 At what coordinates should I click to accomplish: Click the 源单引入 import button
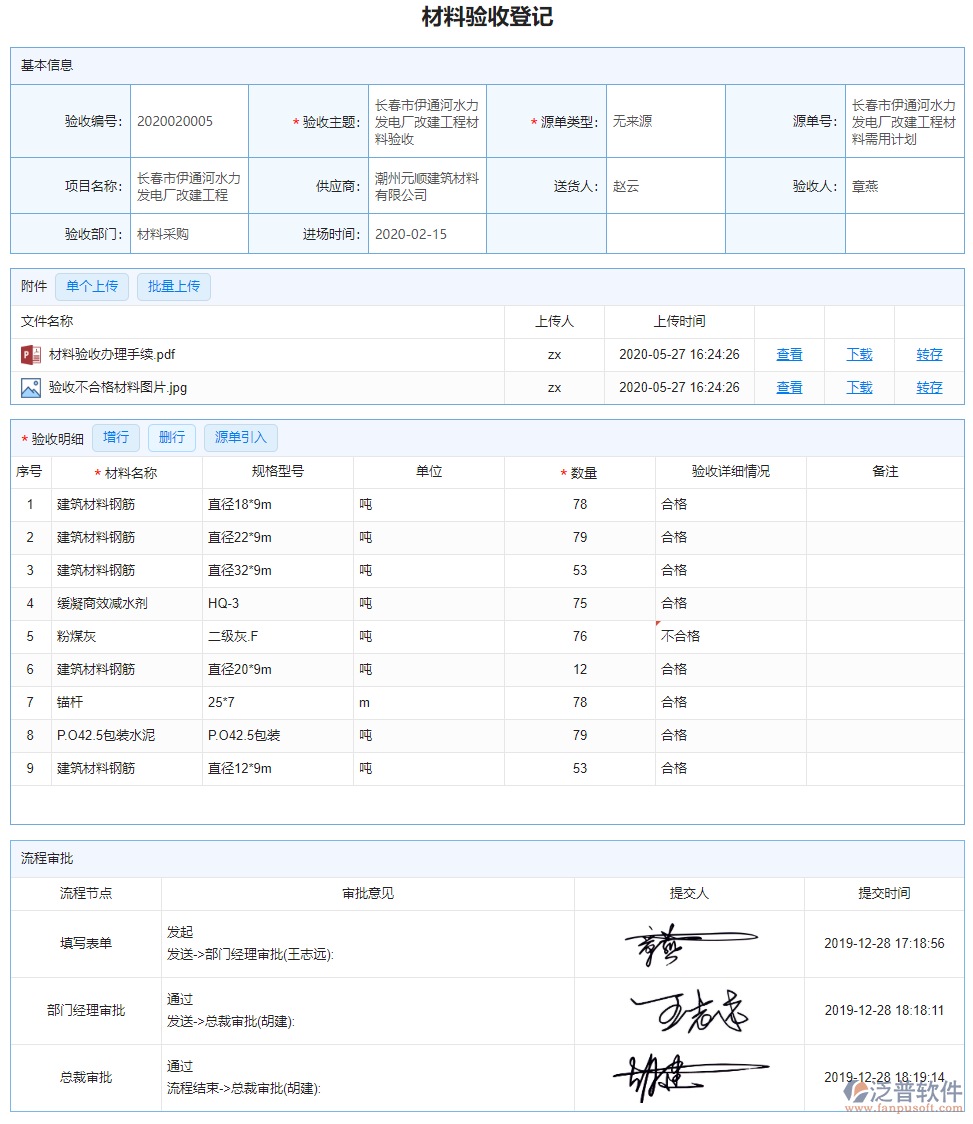pos(240,437)
